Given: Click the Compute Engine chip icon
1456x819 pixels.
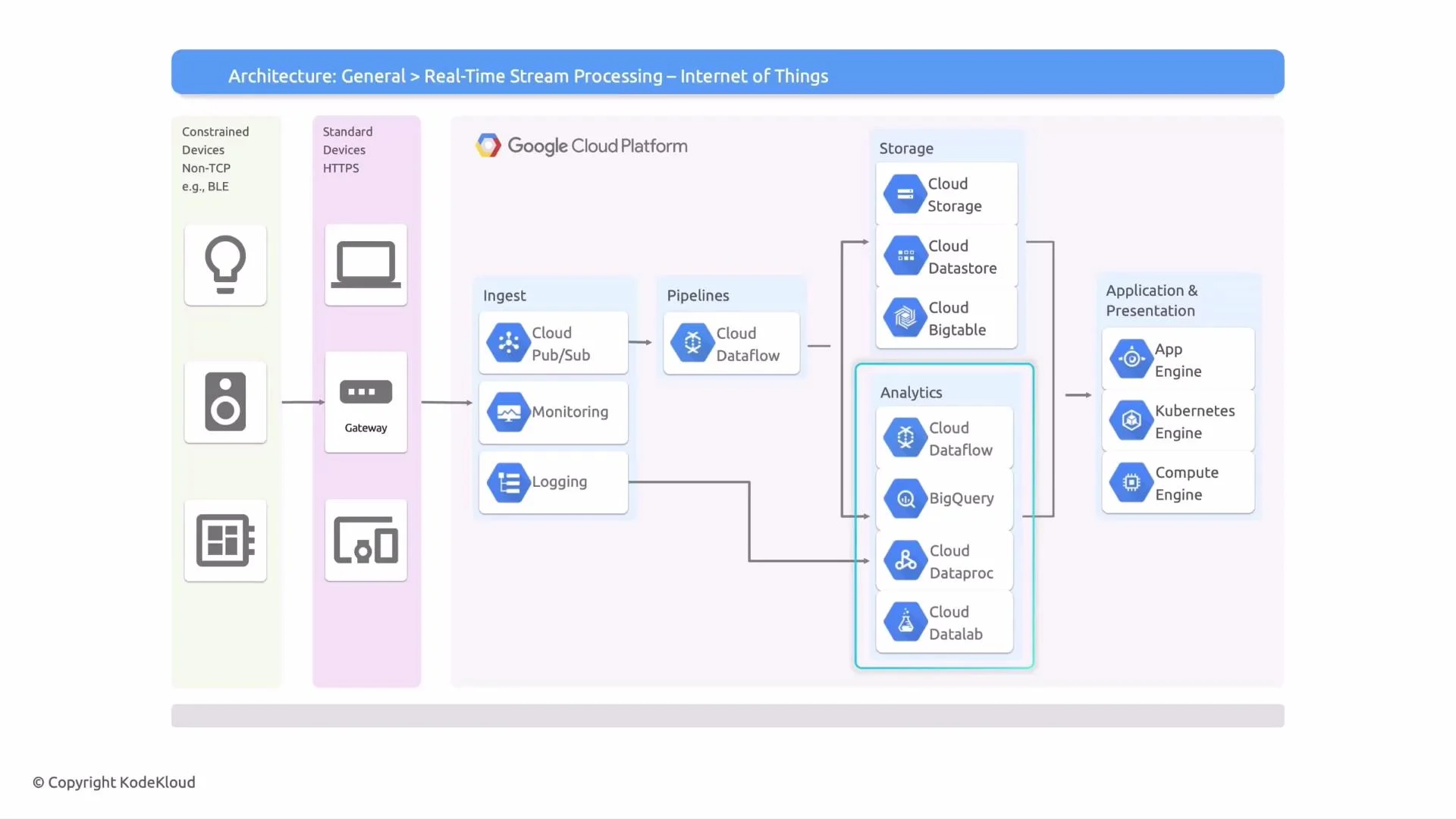Looking at the screenshot, I should pos(1131,482).
